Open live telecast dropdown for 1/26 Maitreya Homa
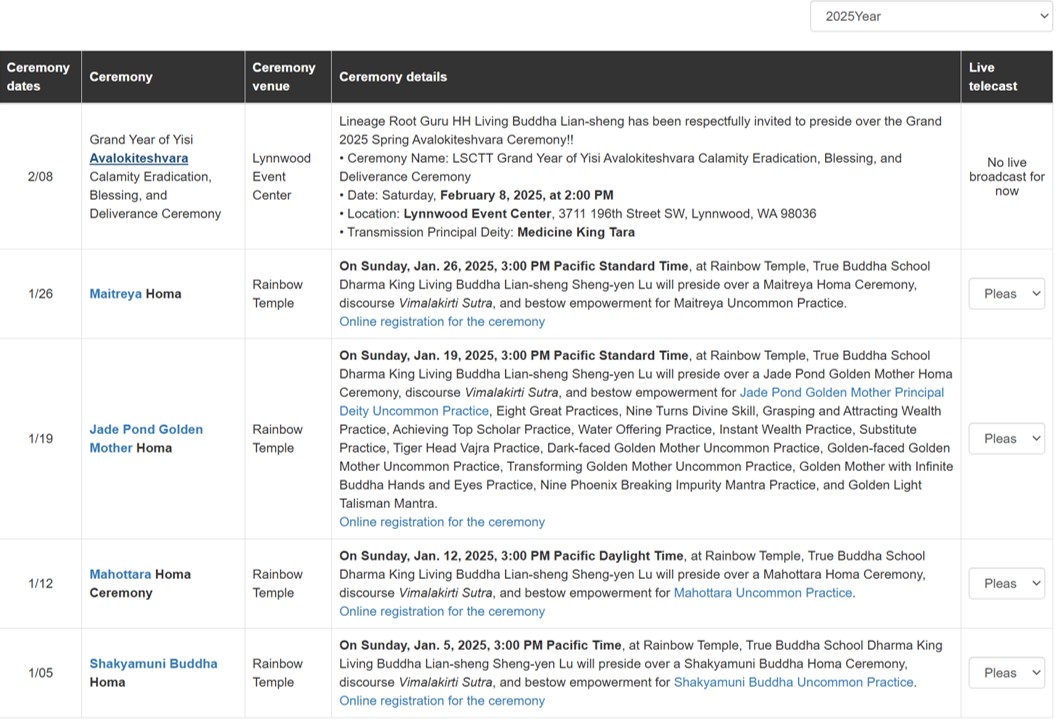This screenshot has height=720, width=1056. (x=1006, y=294)
